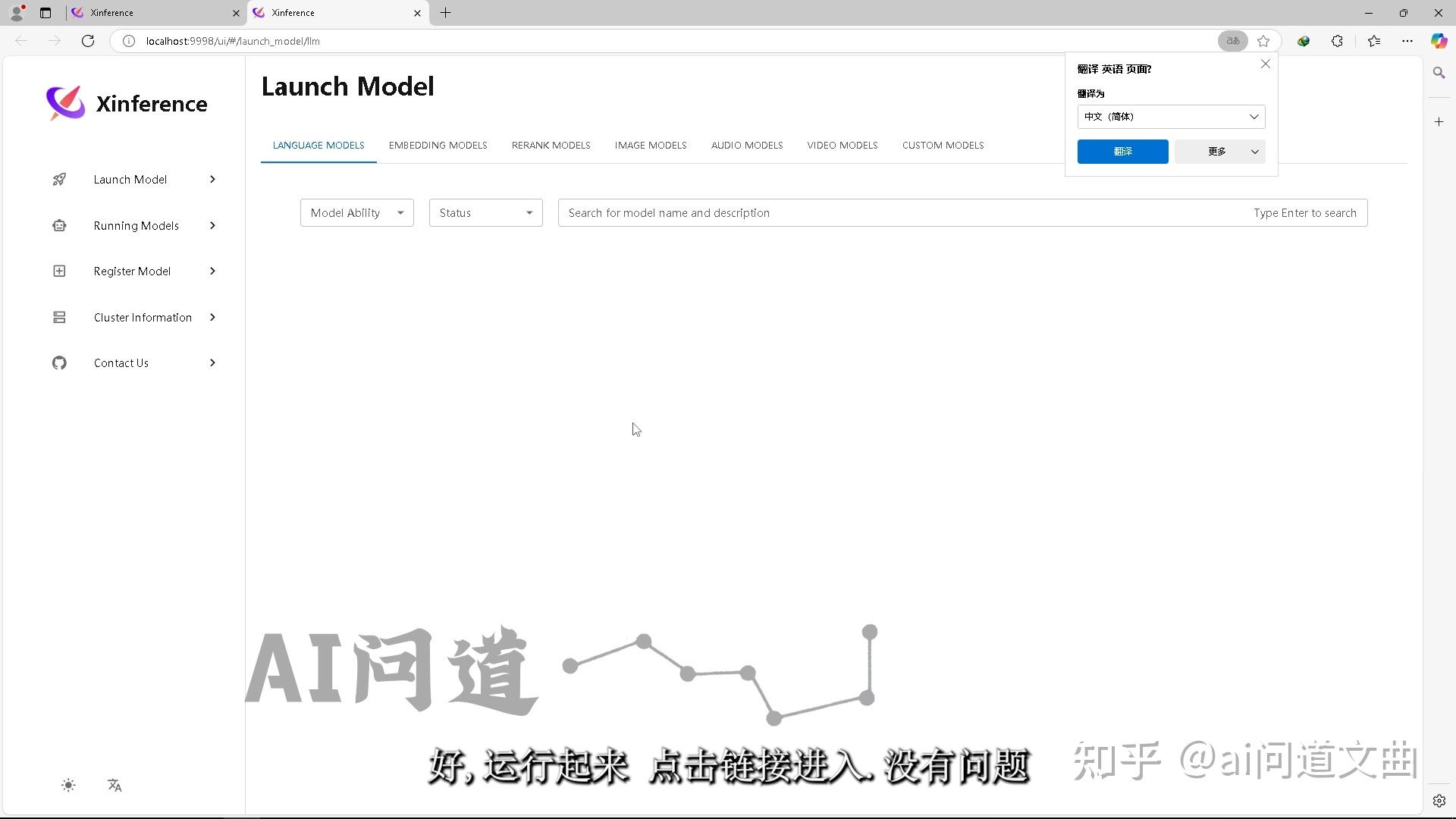Open a new browser tab
The height and width of the screenshot is (819, 1456).
(446, 13)
